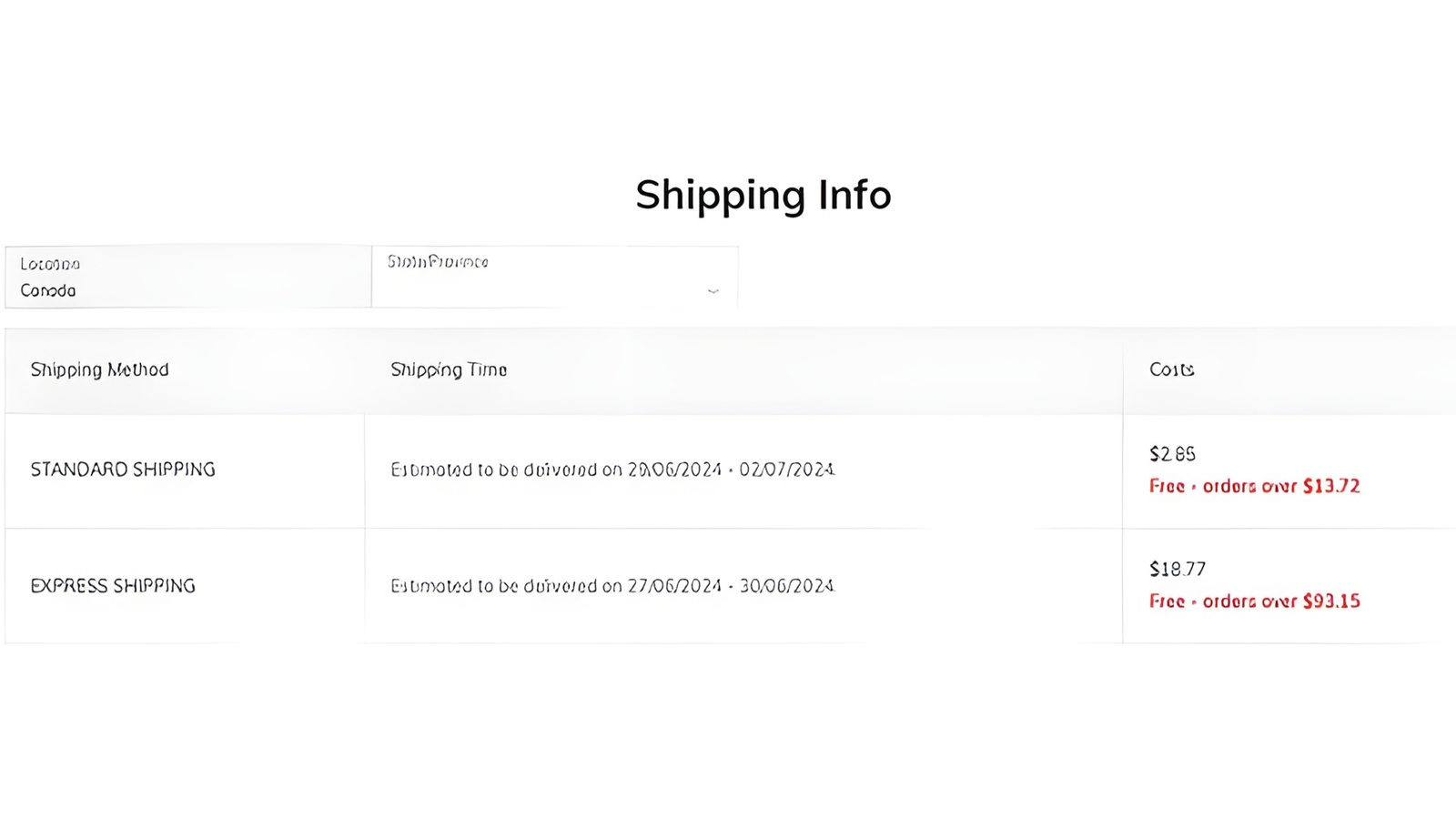Expand the State/Province chevron arrow

coord(713,293)
